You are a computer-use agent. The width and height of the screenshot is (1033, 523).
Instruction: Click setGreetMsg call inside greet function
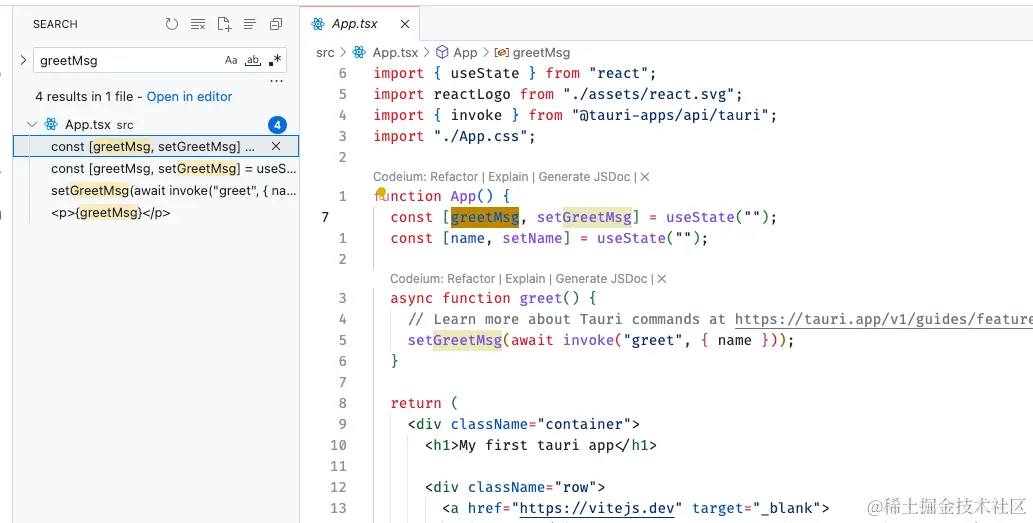point(455,341)
